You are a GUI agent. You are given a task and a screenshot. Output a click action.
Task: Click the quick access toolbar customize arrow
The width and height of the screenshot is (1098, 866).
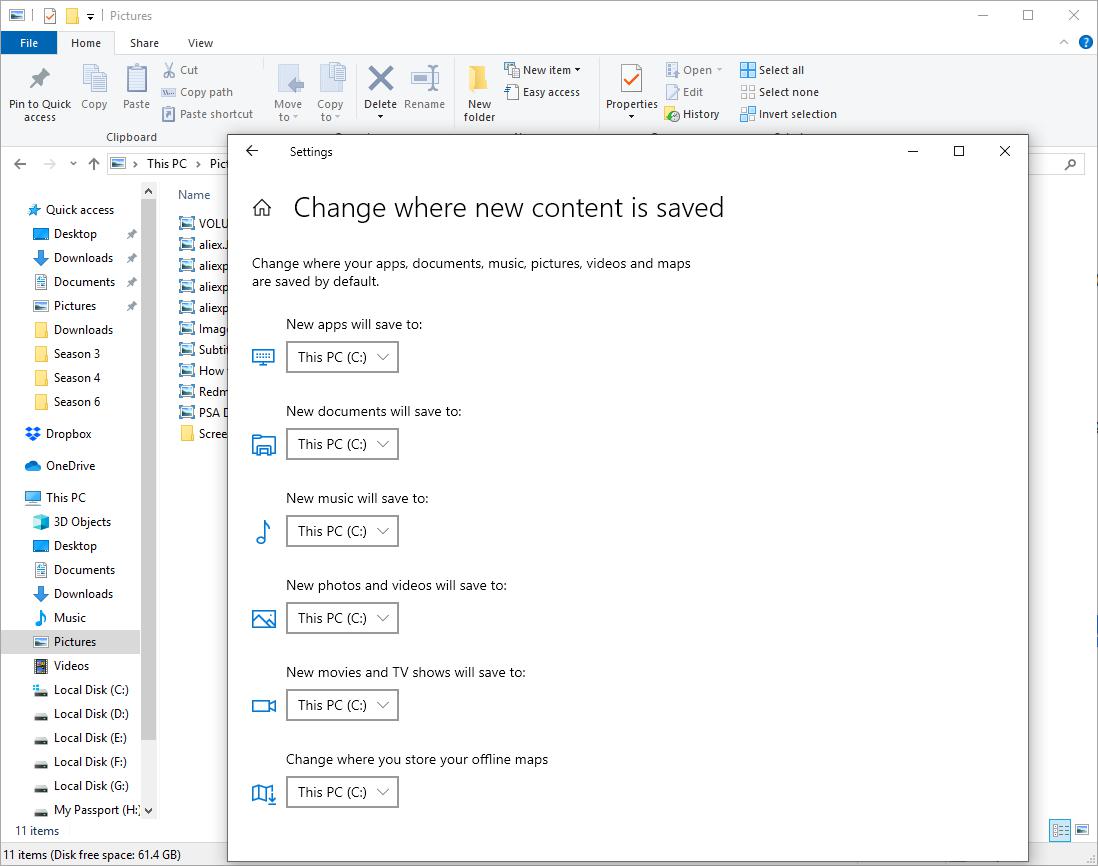(x=90, y=16)
